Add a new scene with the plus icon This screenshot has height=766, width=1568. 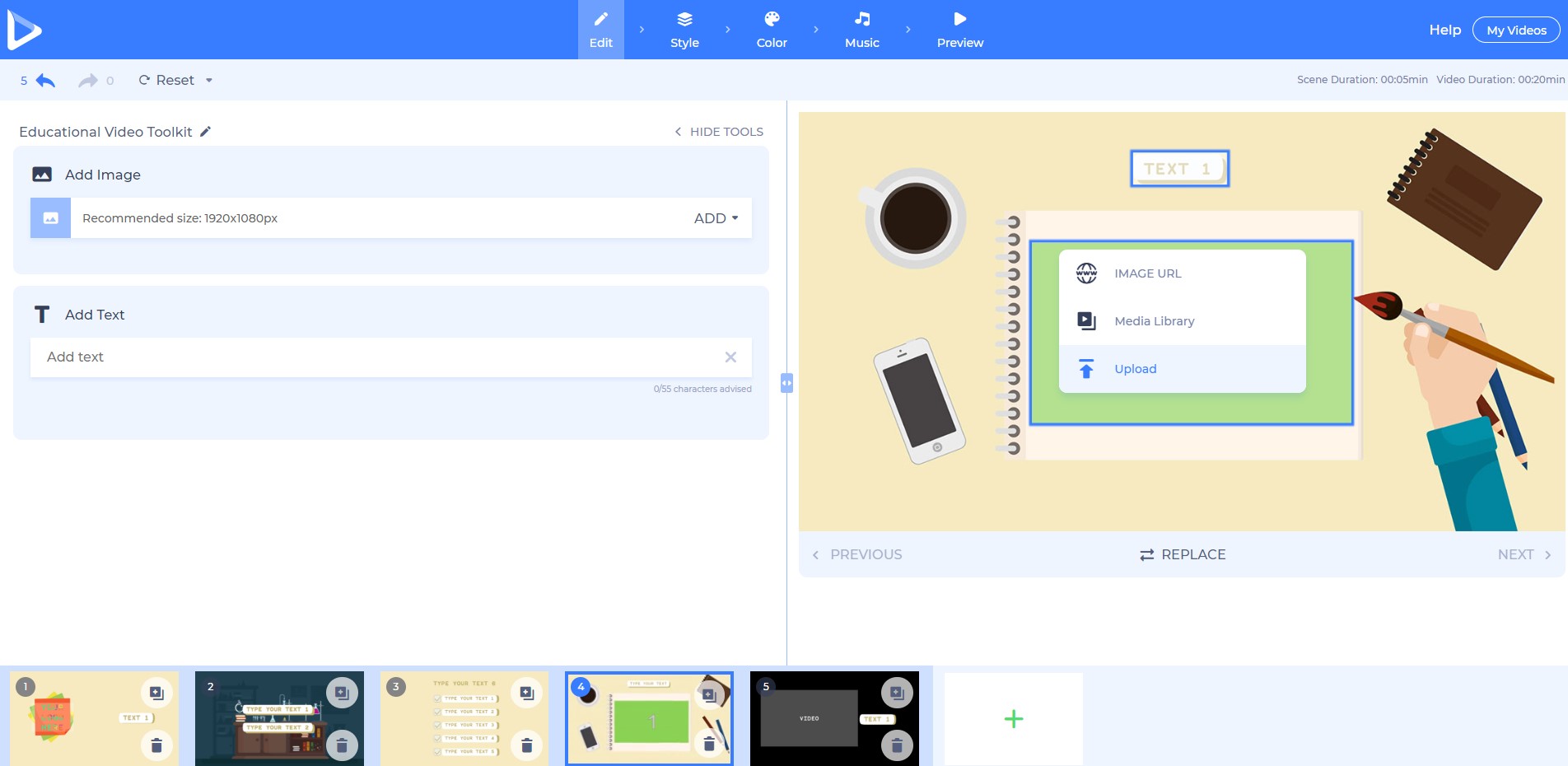pyautogui.click(x=1012, y=718)
